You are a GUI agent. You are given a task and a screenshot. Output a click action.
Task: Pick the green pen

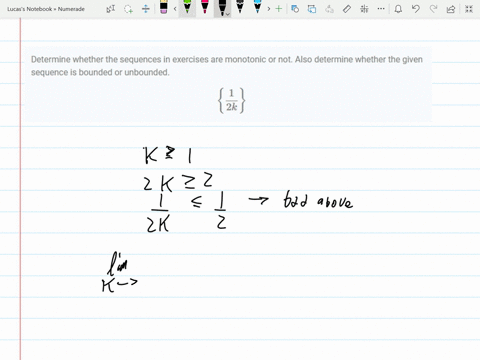coord(187,7)
